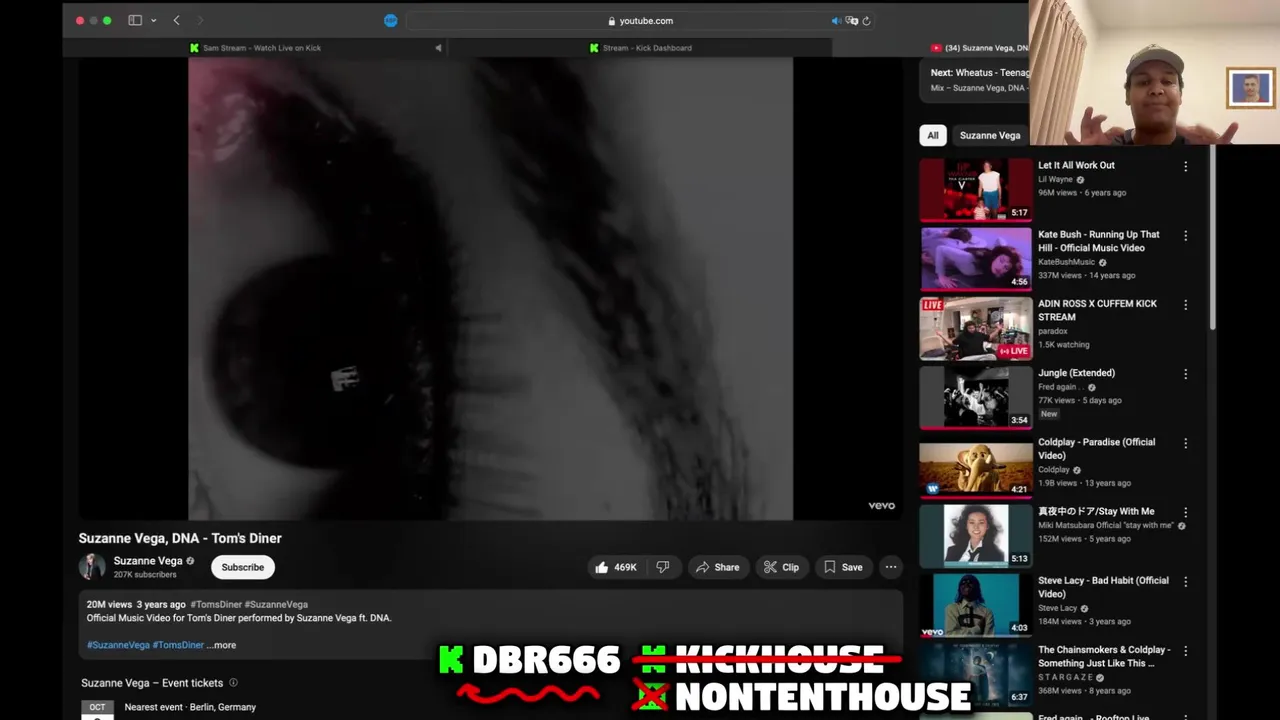Screen dimensions: 1280x720
Task: Toggle the Safari sidebar button
Action: 135,20
